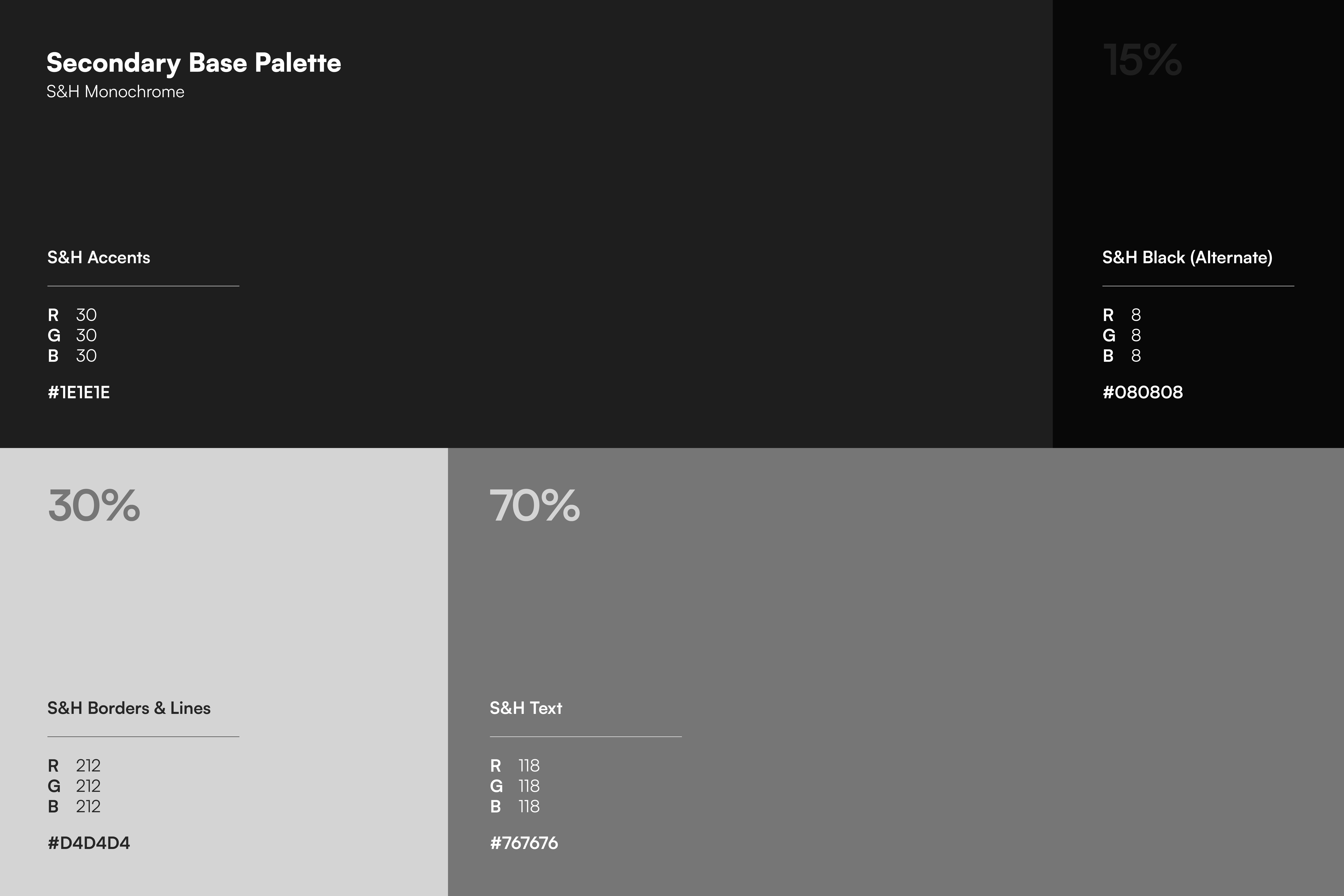The image size is (1344, 896).
Task: Select the #D4D4D4 hex code
Action: click(x=88, y=843)
